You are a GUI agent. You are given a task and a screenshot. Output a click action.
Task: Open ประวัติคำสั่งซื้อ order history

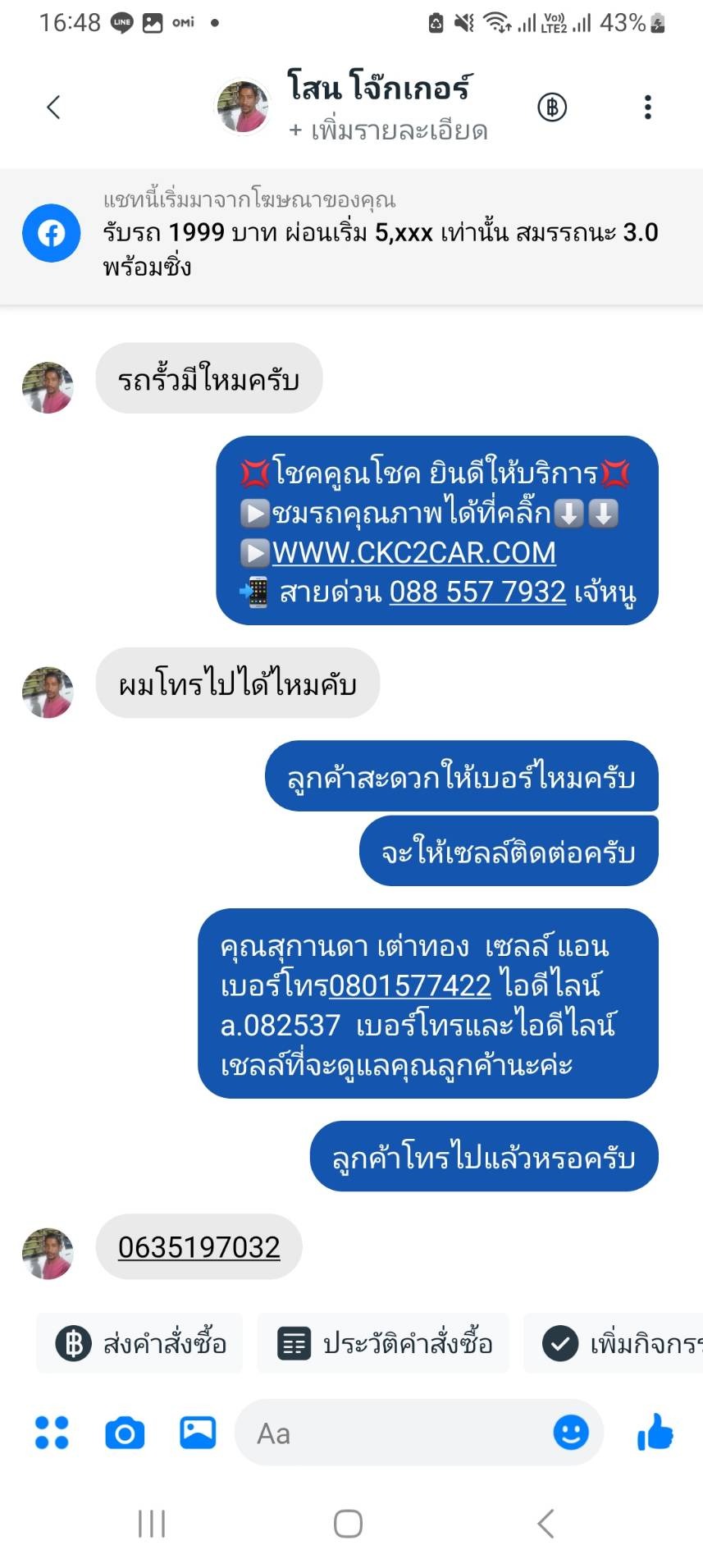[x=383, y=1343]
